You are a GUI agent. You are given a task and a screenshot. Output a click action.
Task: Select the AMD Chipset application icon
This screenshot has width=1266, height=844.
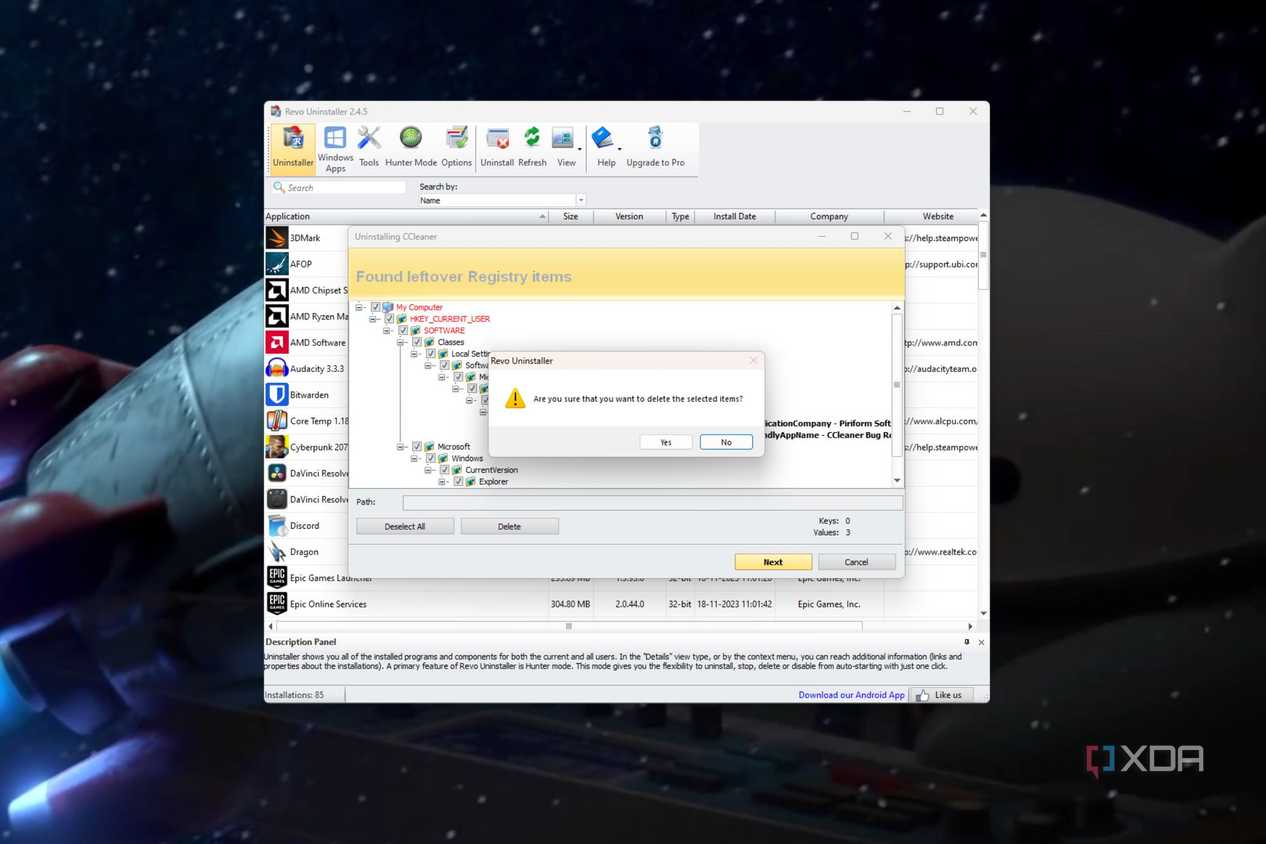(277, 290)
